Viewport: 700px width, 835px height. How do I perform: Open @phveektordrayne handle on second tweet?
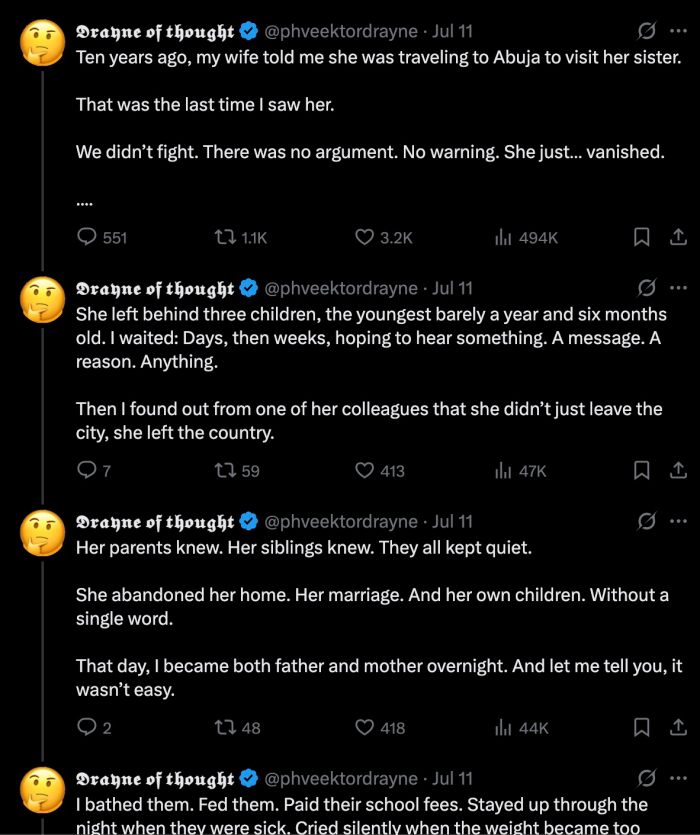point(340,288)
